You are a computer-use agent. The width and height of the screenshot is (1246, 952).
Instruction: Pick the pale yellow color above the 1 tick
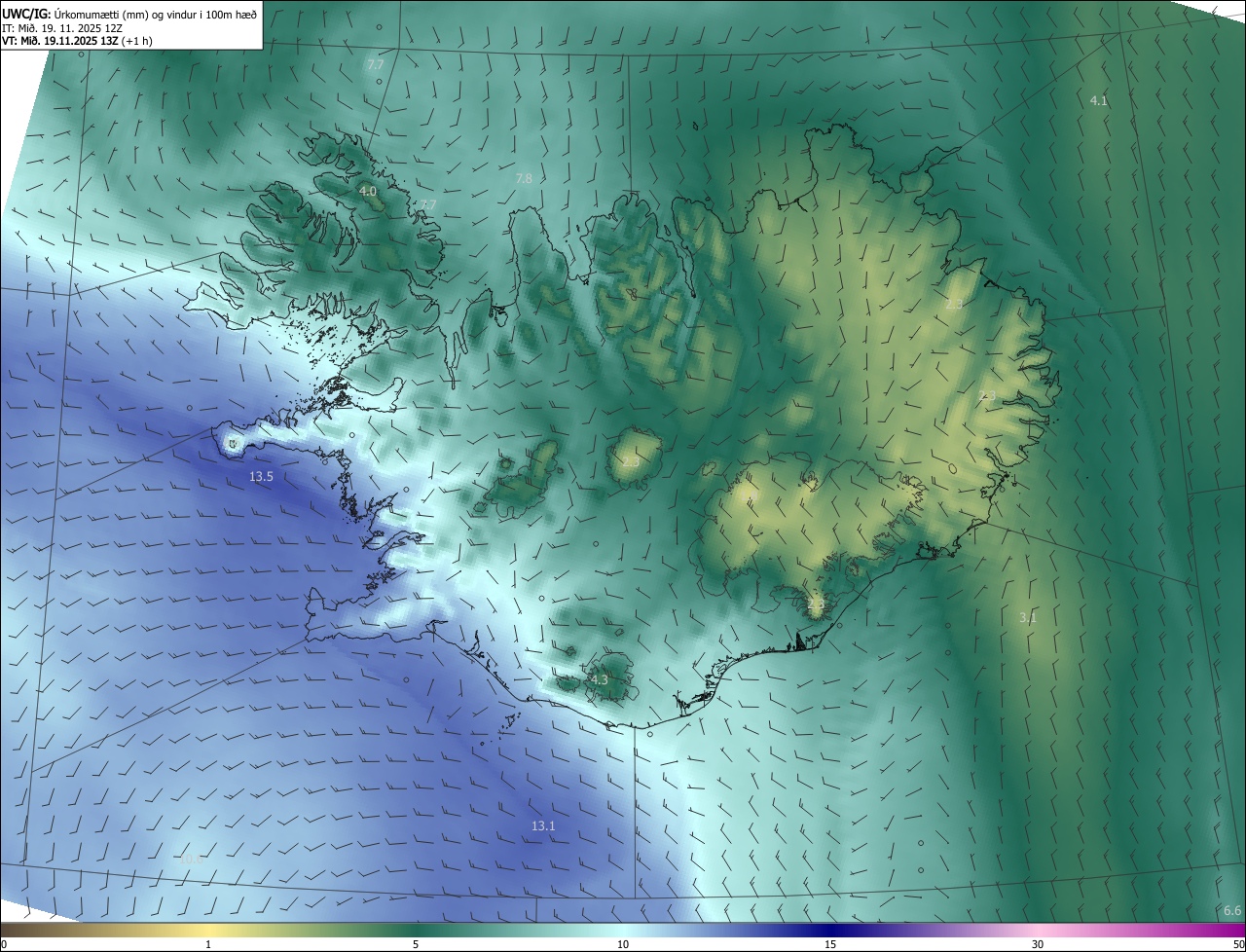[208, 930]
